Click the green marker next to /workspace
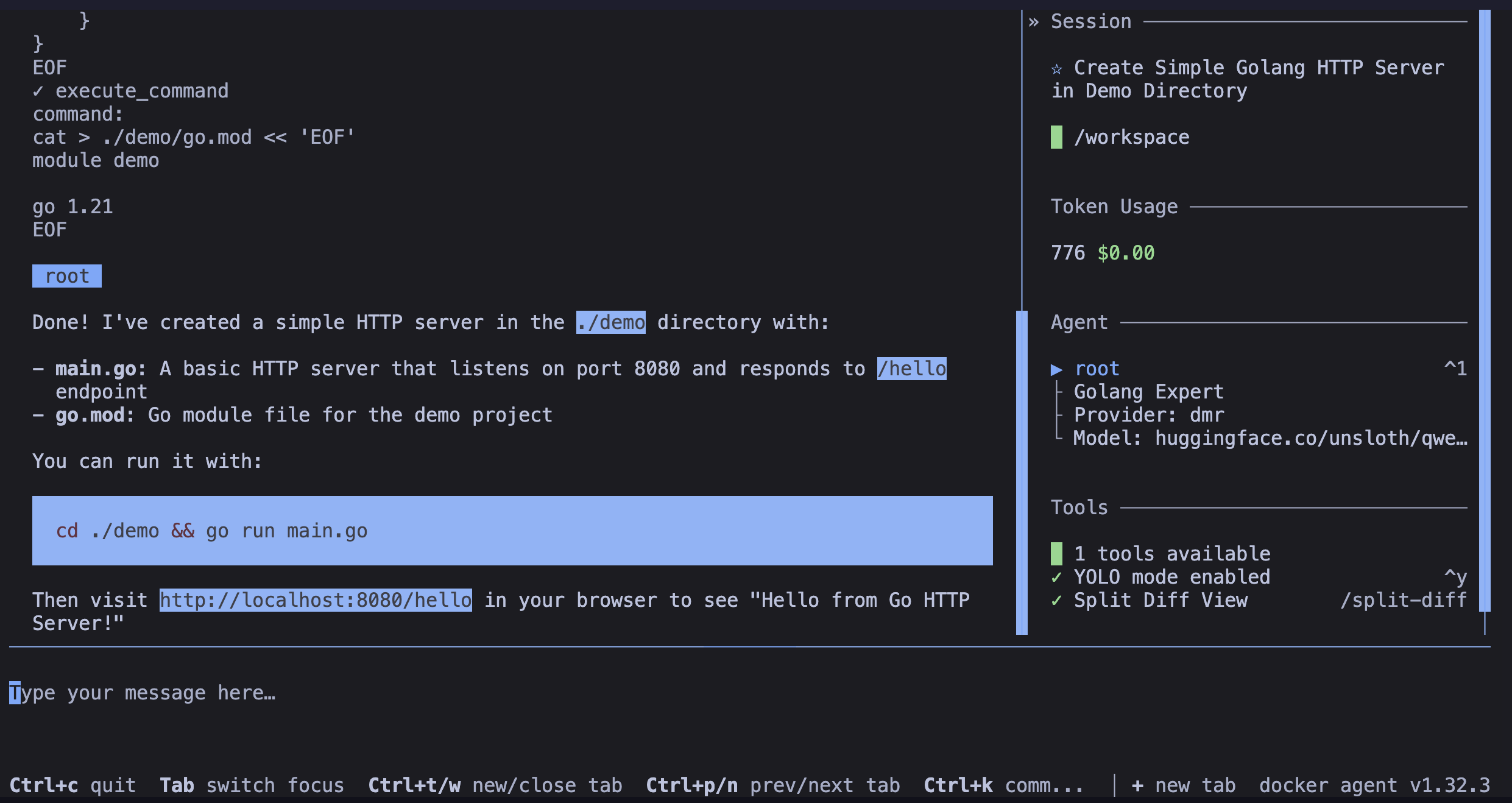 click(1057, 137)
